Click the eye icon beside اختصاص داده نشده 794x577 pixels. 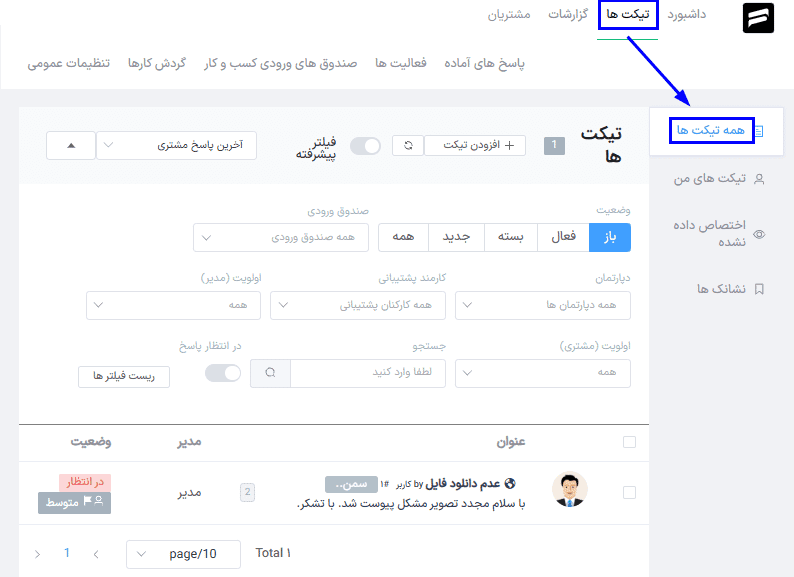[x=759, y=234]
